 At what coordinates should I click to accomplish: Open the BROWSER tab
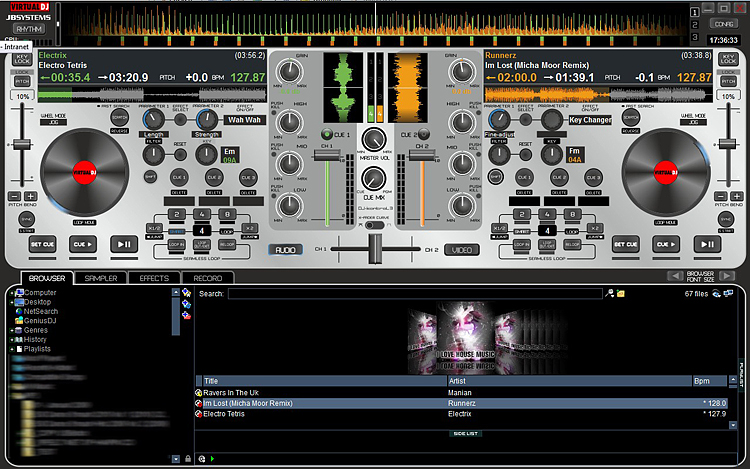(47, 278)
